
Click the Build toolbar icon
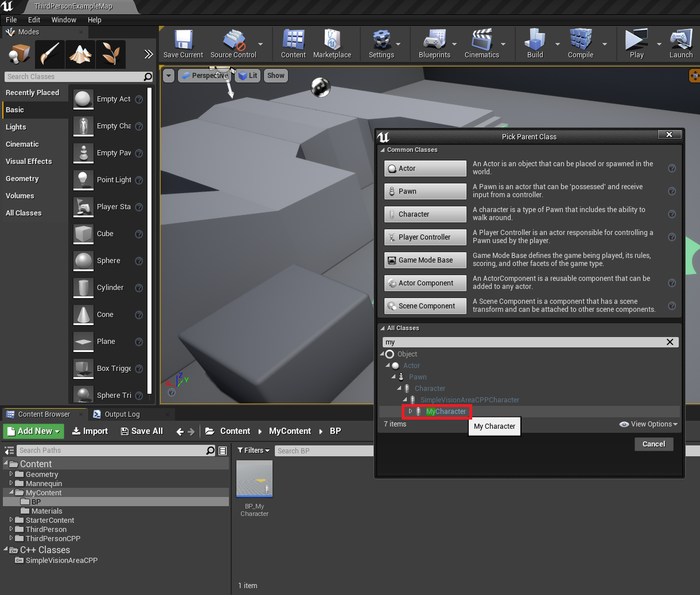coord(535,41)
